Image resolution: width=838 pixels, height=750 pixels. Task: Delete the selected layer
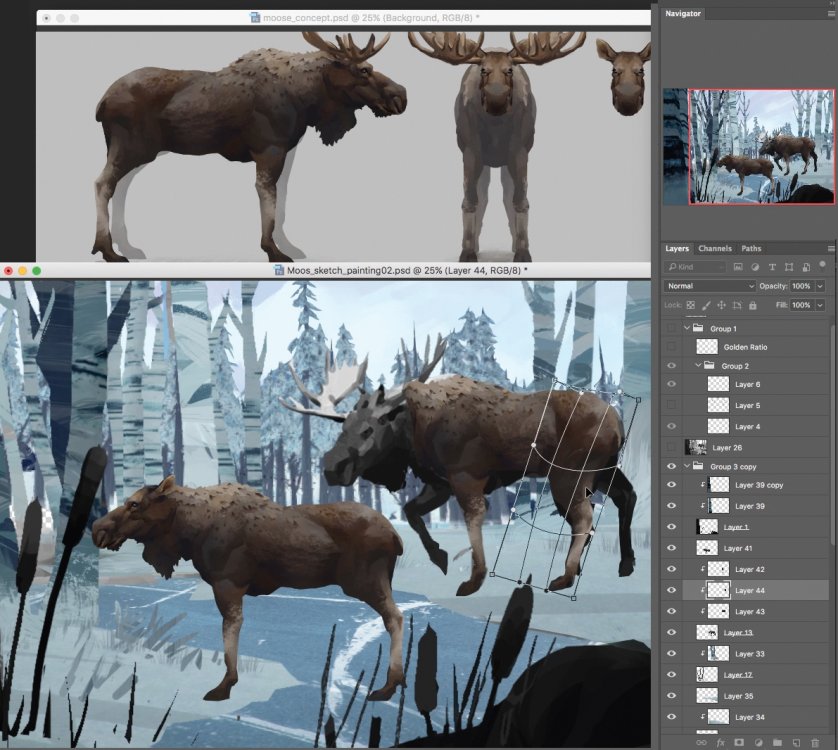(x=815, y=743)
